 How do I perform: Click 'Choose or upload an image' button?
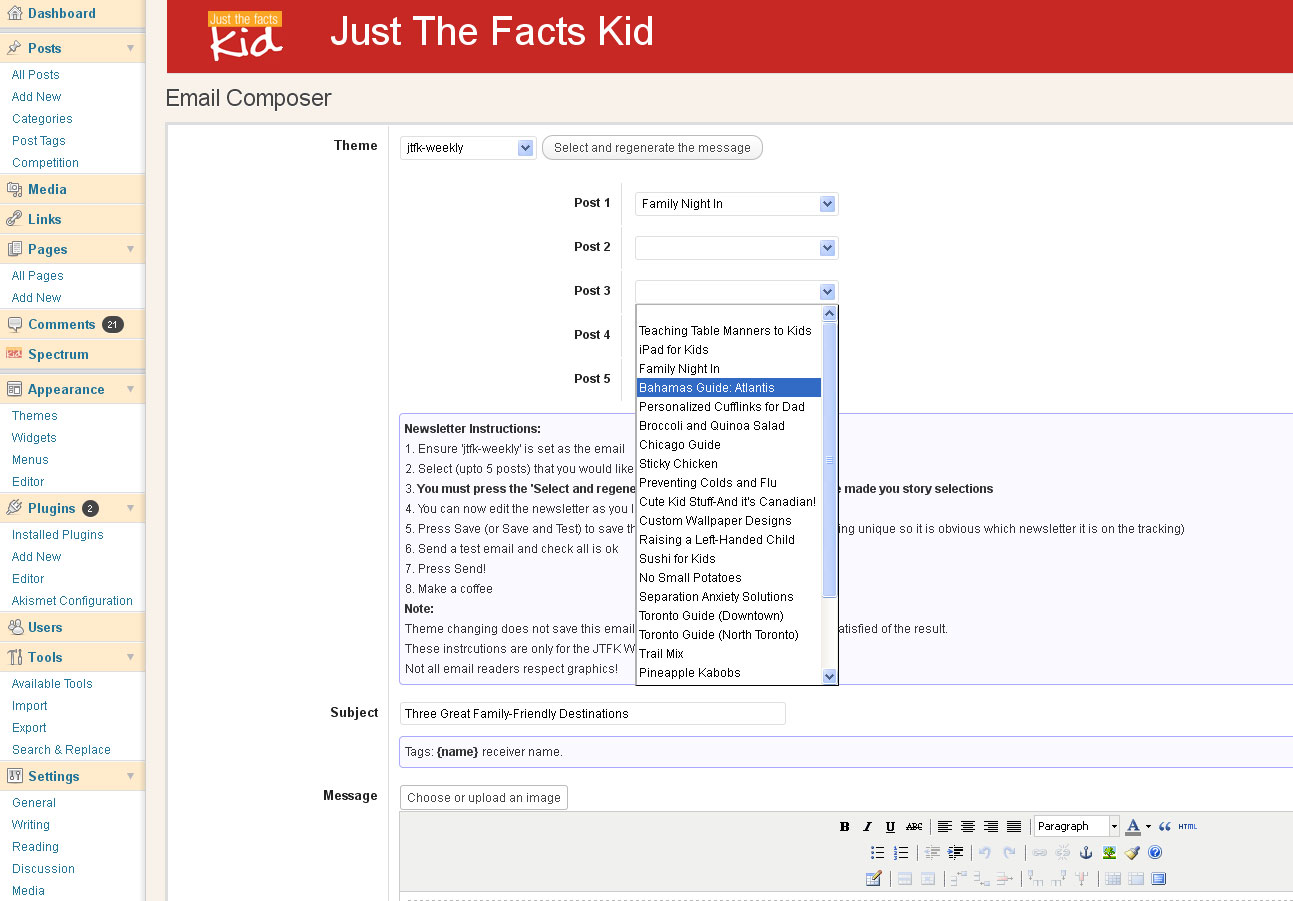pyautogui.click(x=484, y=798)
